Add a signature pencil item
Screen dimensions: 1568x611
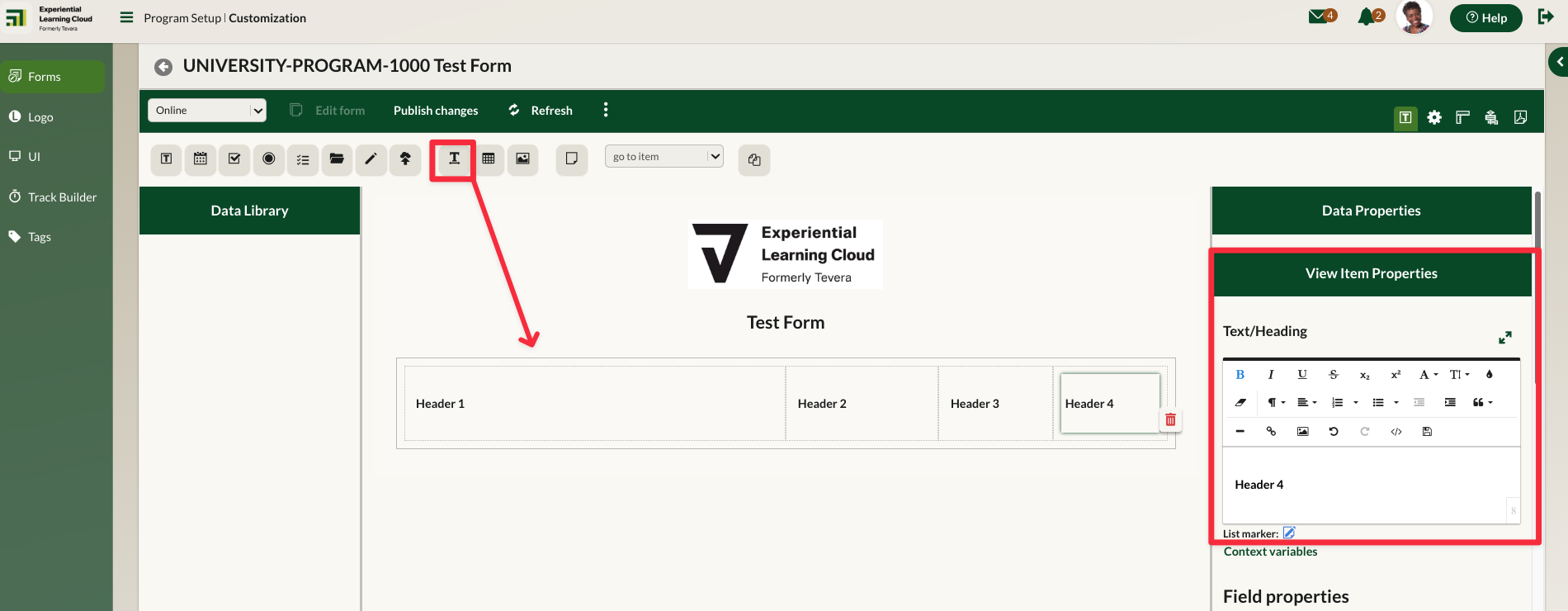pos(371,159)
